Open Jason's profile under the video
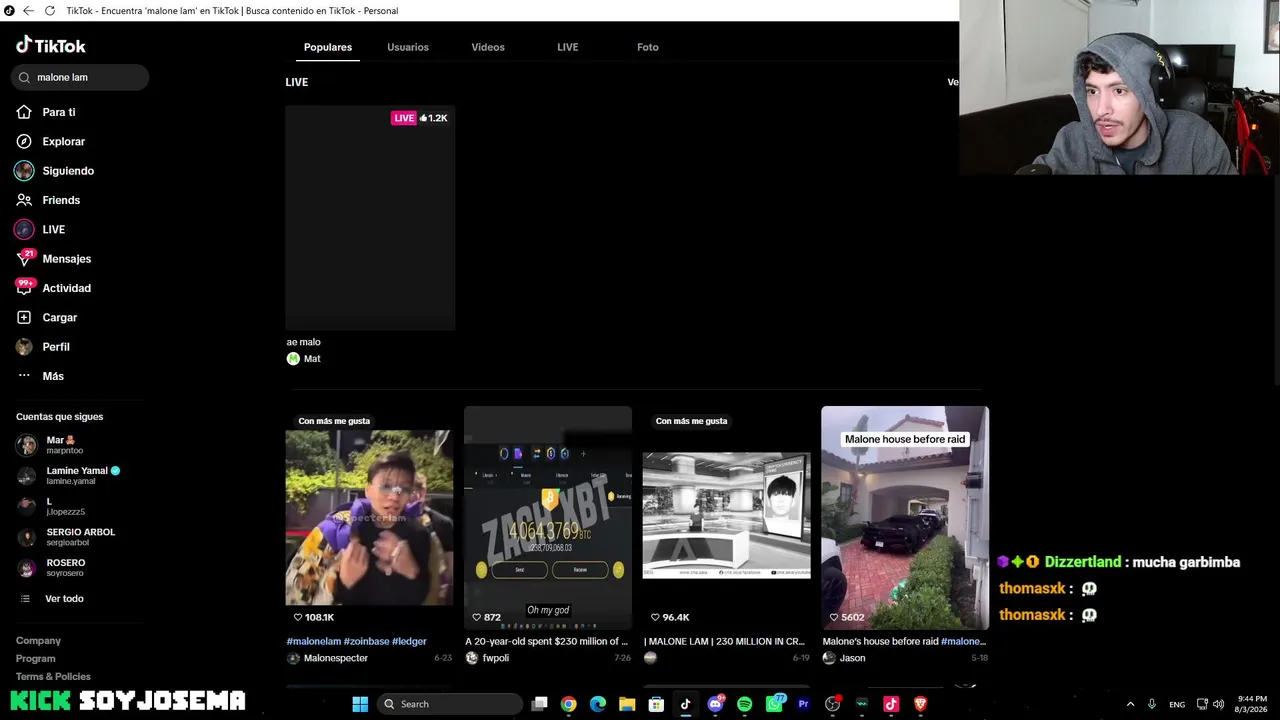1280x720 pixels. (x=844, y=658)
